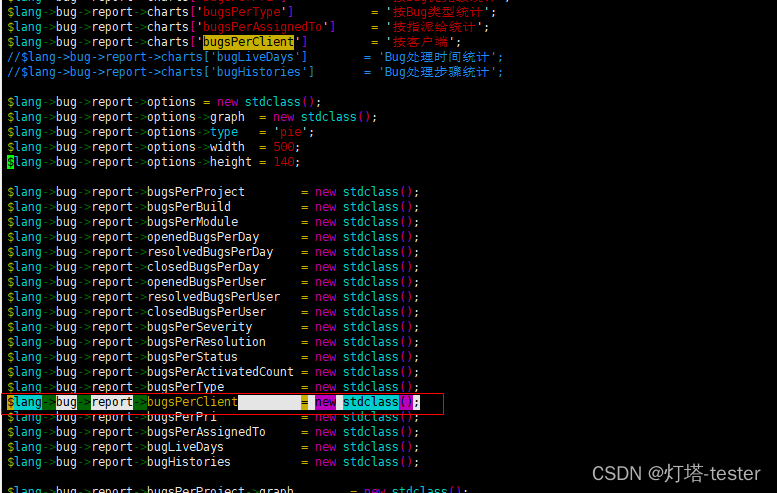Click the word 'openedBugsPerUser'
Viewport: 777px width, 493px height.
(x=206, y=282)
